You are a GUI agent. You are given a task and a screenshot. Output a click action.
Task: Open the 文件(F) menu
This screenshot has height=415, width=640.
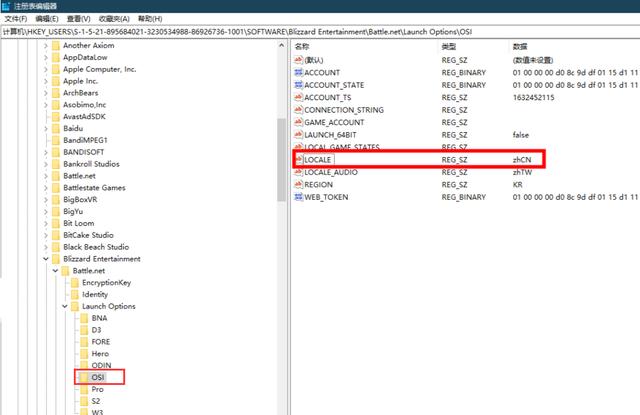click(16, 19)
